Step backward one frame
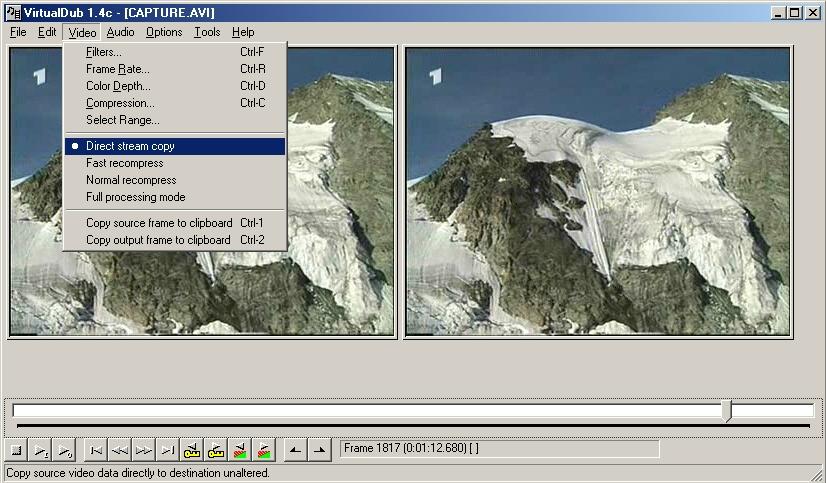 coord(120,450)
